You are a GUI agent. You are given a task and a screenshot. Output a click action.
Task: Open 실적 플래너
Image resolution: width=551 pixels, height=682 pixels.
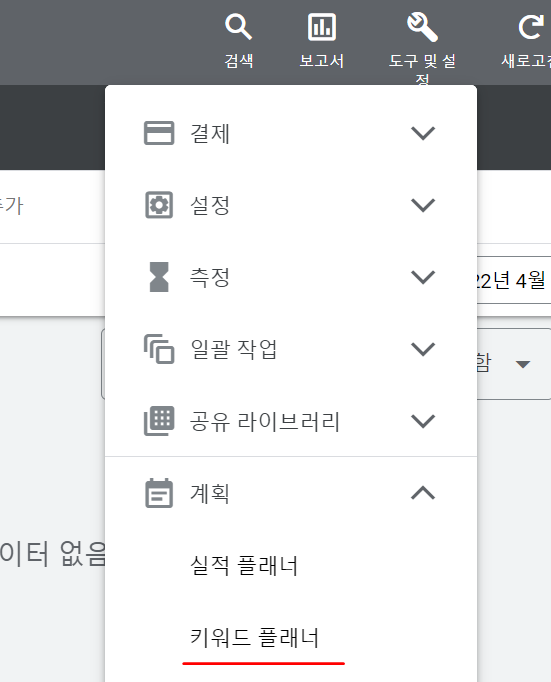[x=244, y=566]
